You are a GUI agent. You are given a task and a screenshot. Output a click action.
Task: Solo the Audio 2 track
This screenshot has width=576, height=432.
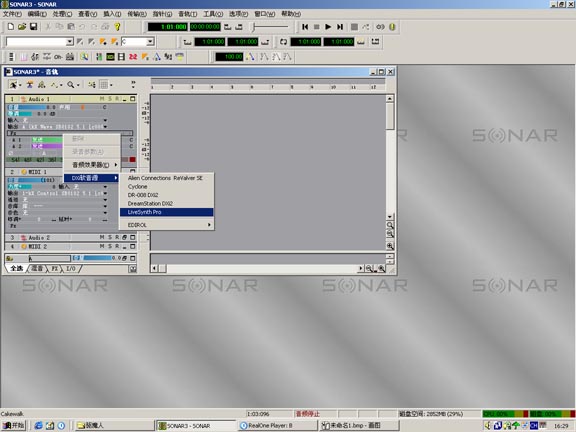pyautogui.click(x=109, y=237)
